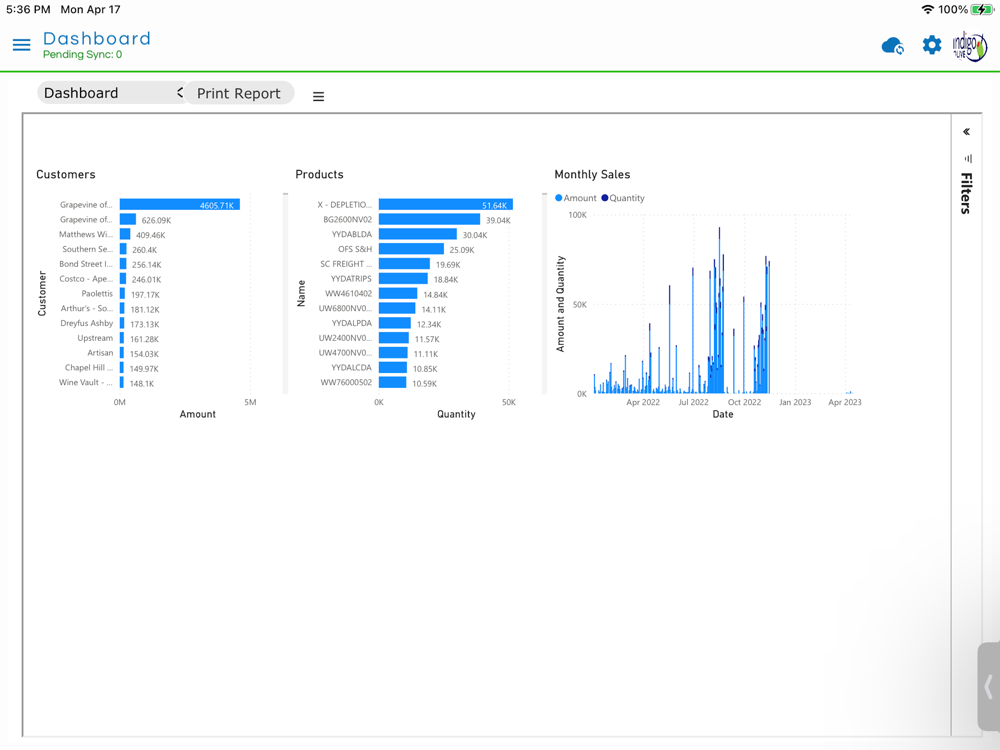
Task: Select the Artisan customer label
Action: click(100, 353)
